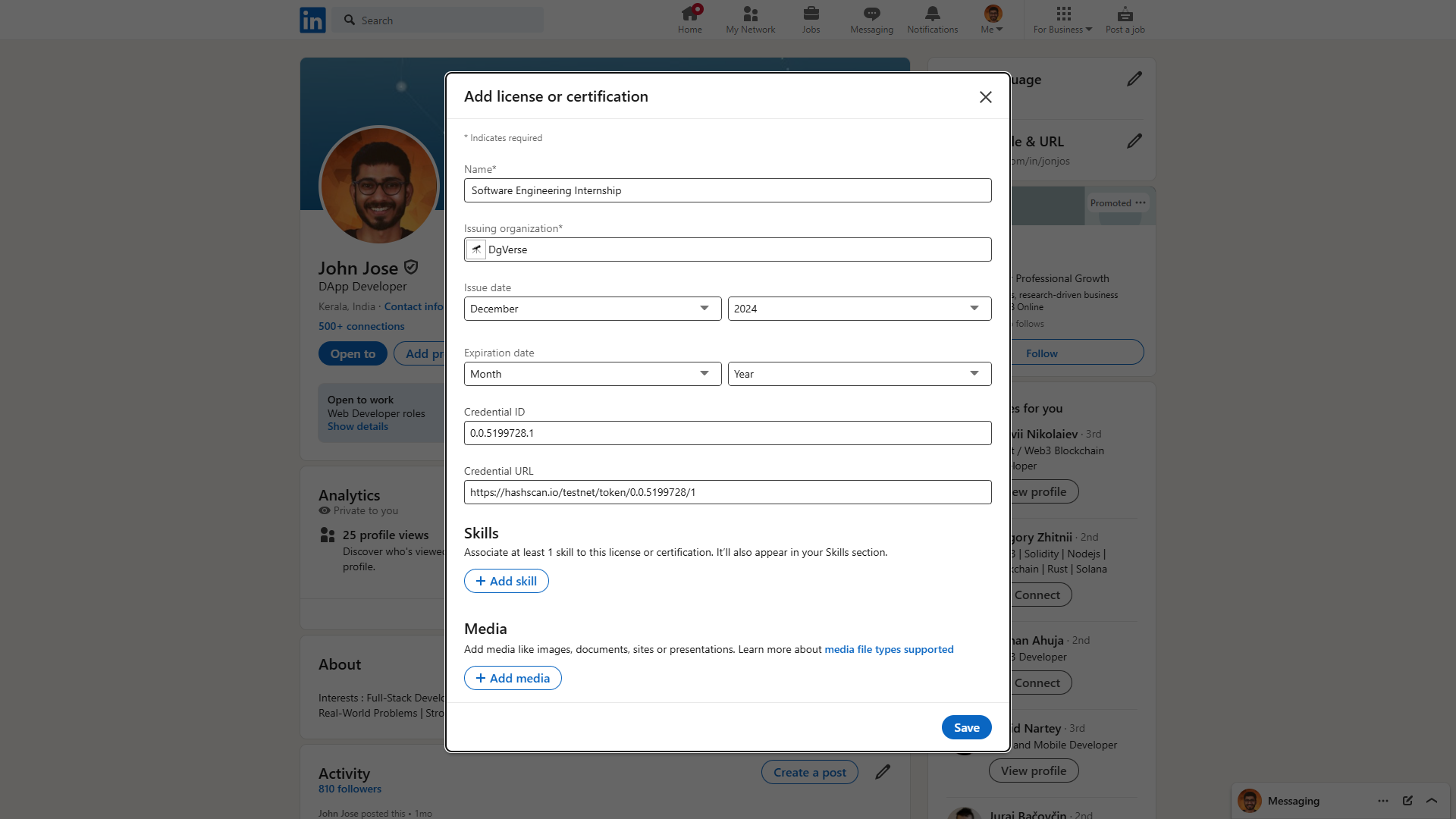Open the Expiration date Year dropdown
Screen dimensions: 1456x819
[x=859, y=374]
